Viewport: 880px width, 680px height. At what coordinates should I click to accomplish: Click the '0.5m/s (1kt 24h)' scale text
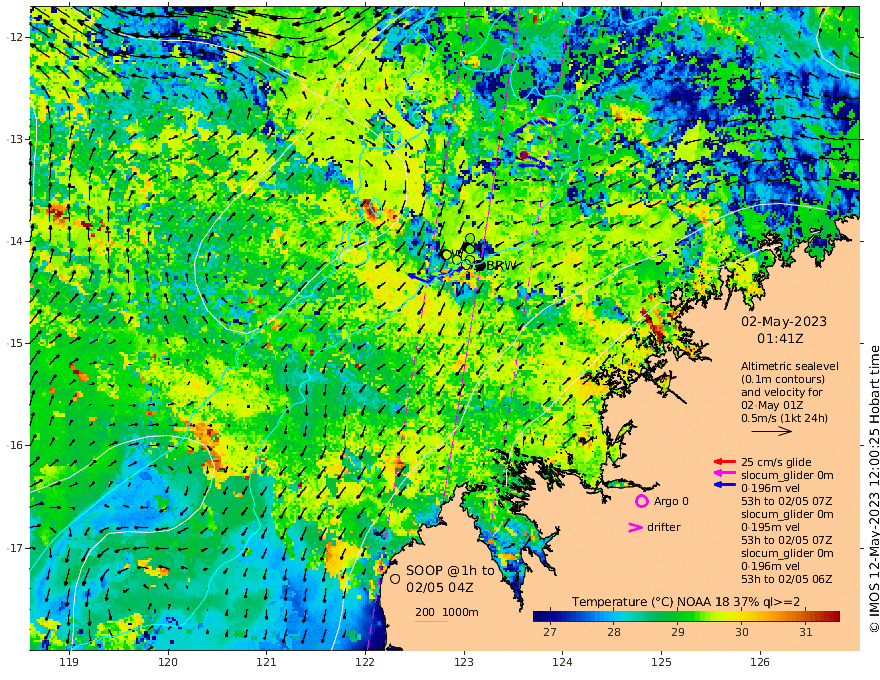[785, 418]
